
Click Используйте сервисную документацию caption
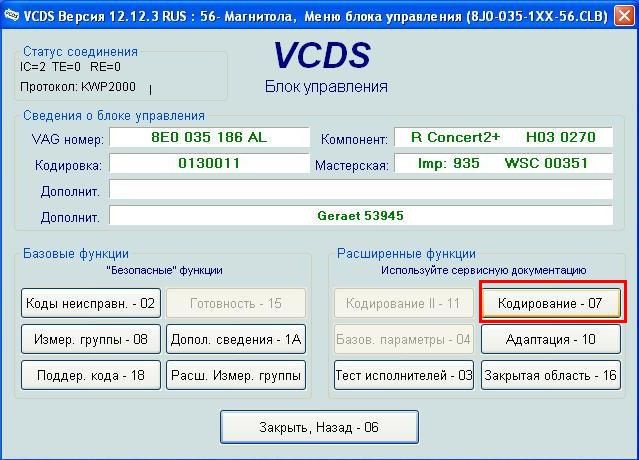coord(483,270)
